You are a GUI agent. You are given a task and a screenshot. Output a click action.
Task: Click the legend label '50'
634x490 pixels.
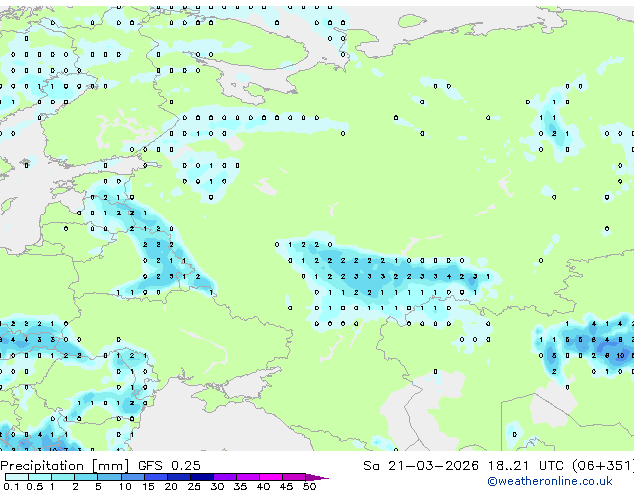309,486
